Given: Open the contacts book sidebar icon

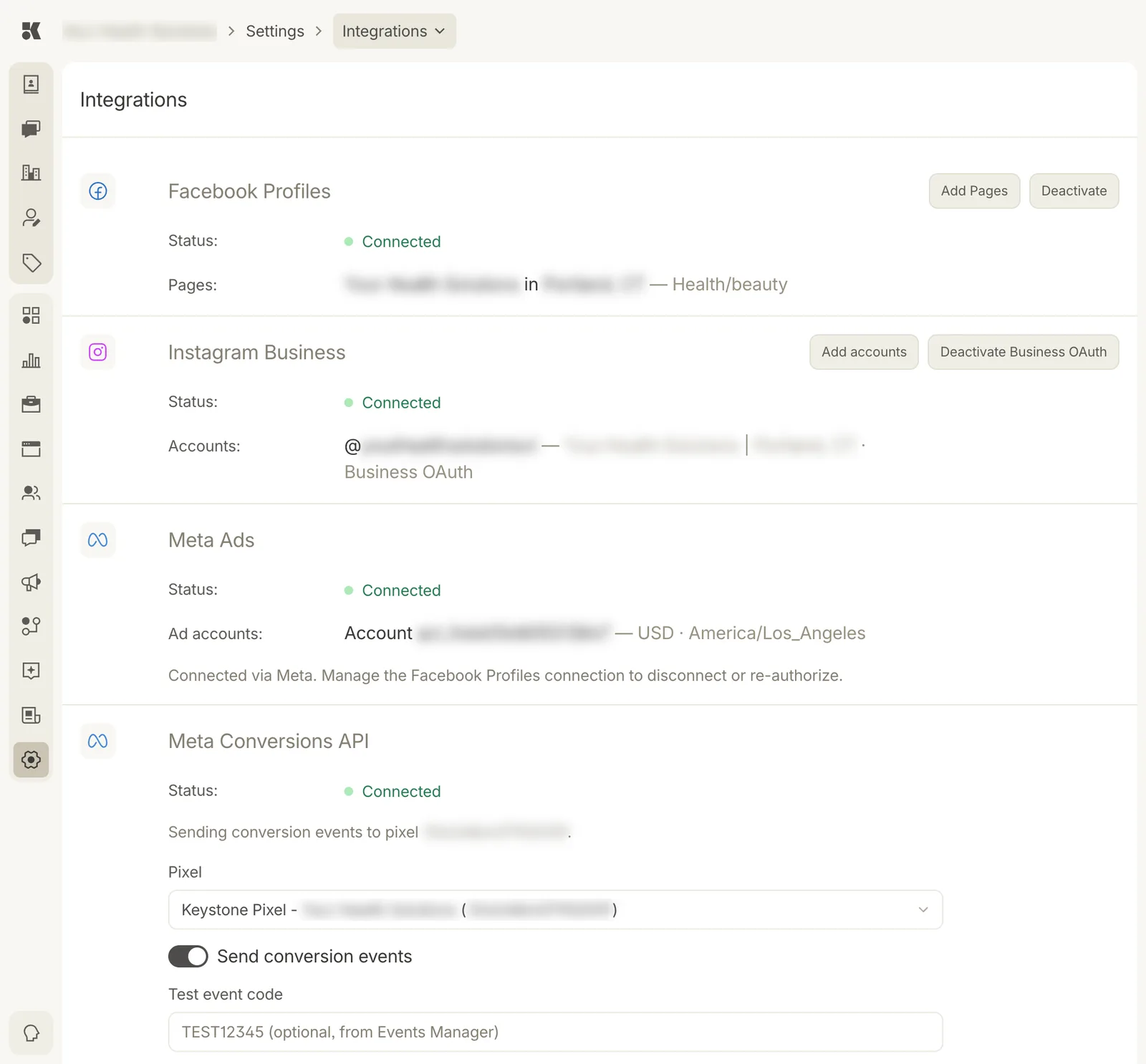Looking at the screenshot, I should tap(31, 85).
